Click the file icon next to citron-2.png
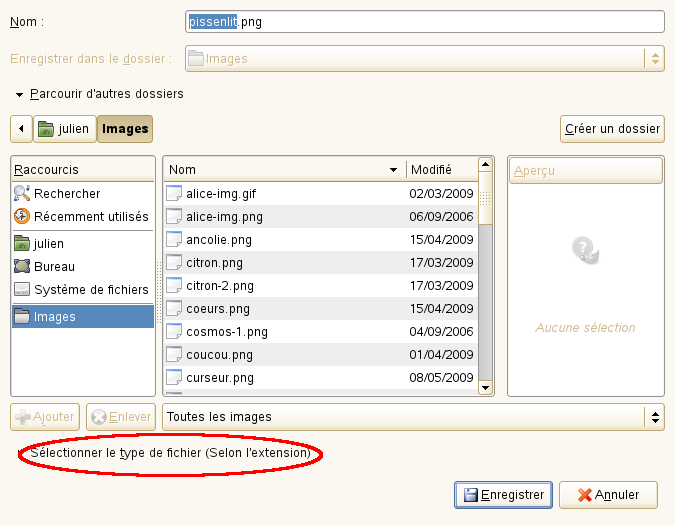 tap(173, 285)
